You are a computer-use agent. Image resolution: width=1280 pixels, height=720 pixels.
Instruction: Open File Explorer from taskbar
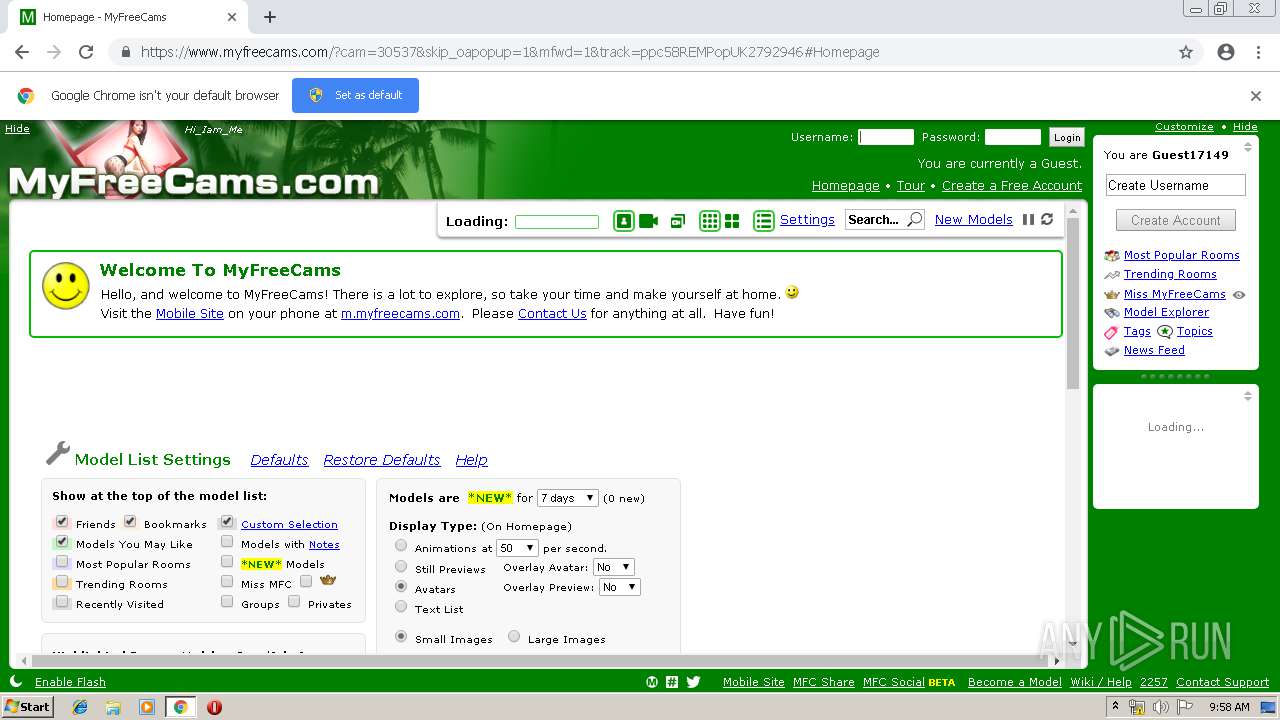click(x=113, y=707)
